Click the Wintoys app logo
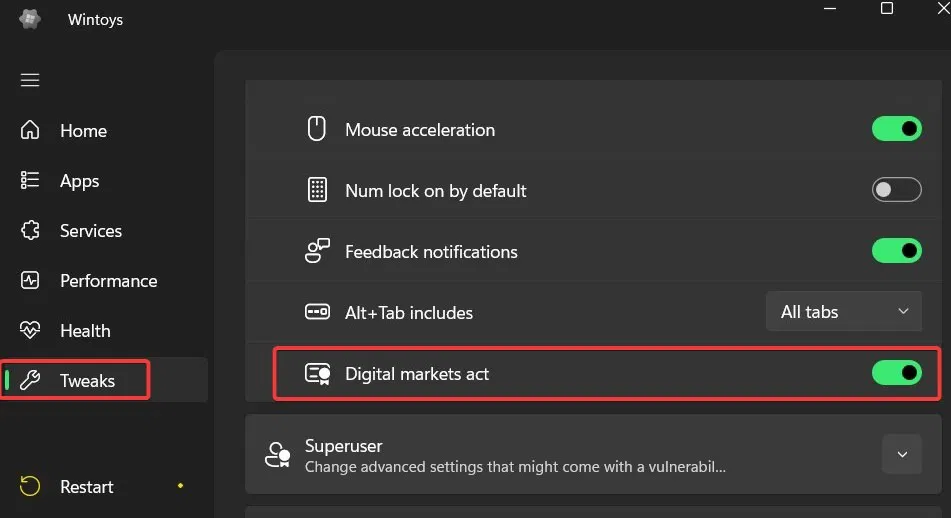The image size is (951, 518). point(30,19)
